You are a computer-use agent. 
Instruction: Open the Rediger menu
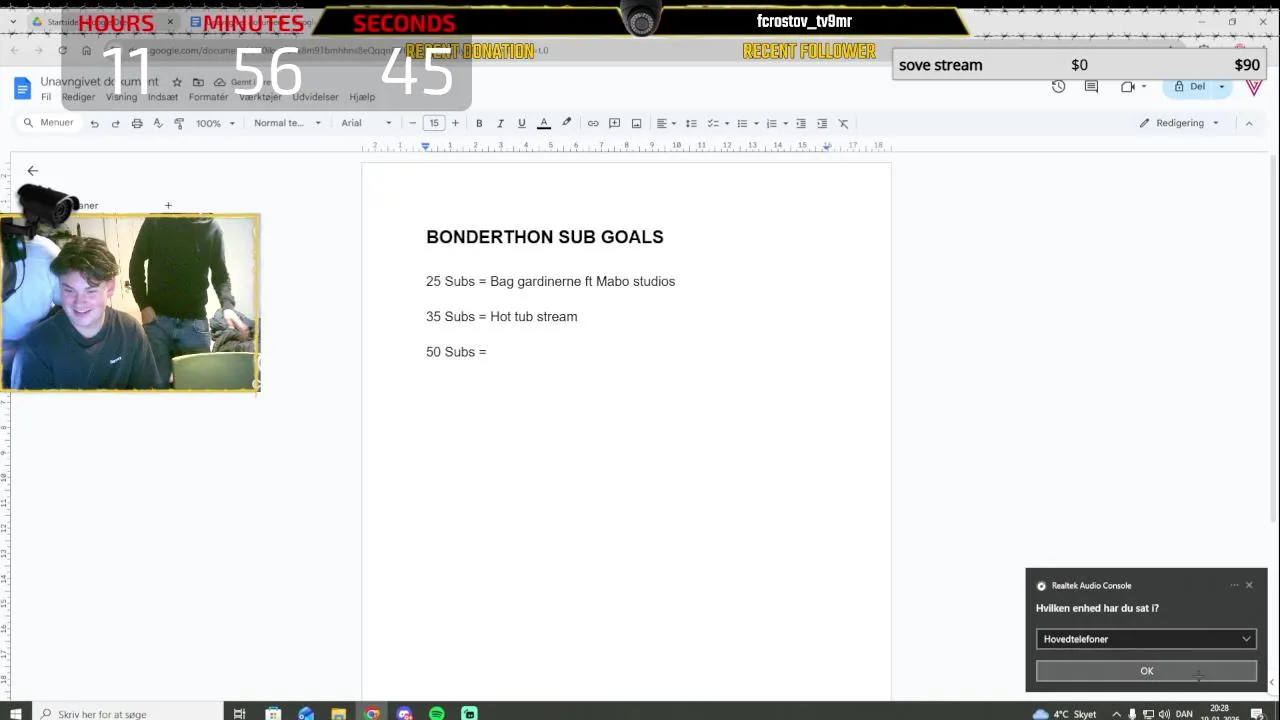tap(78, 97)
